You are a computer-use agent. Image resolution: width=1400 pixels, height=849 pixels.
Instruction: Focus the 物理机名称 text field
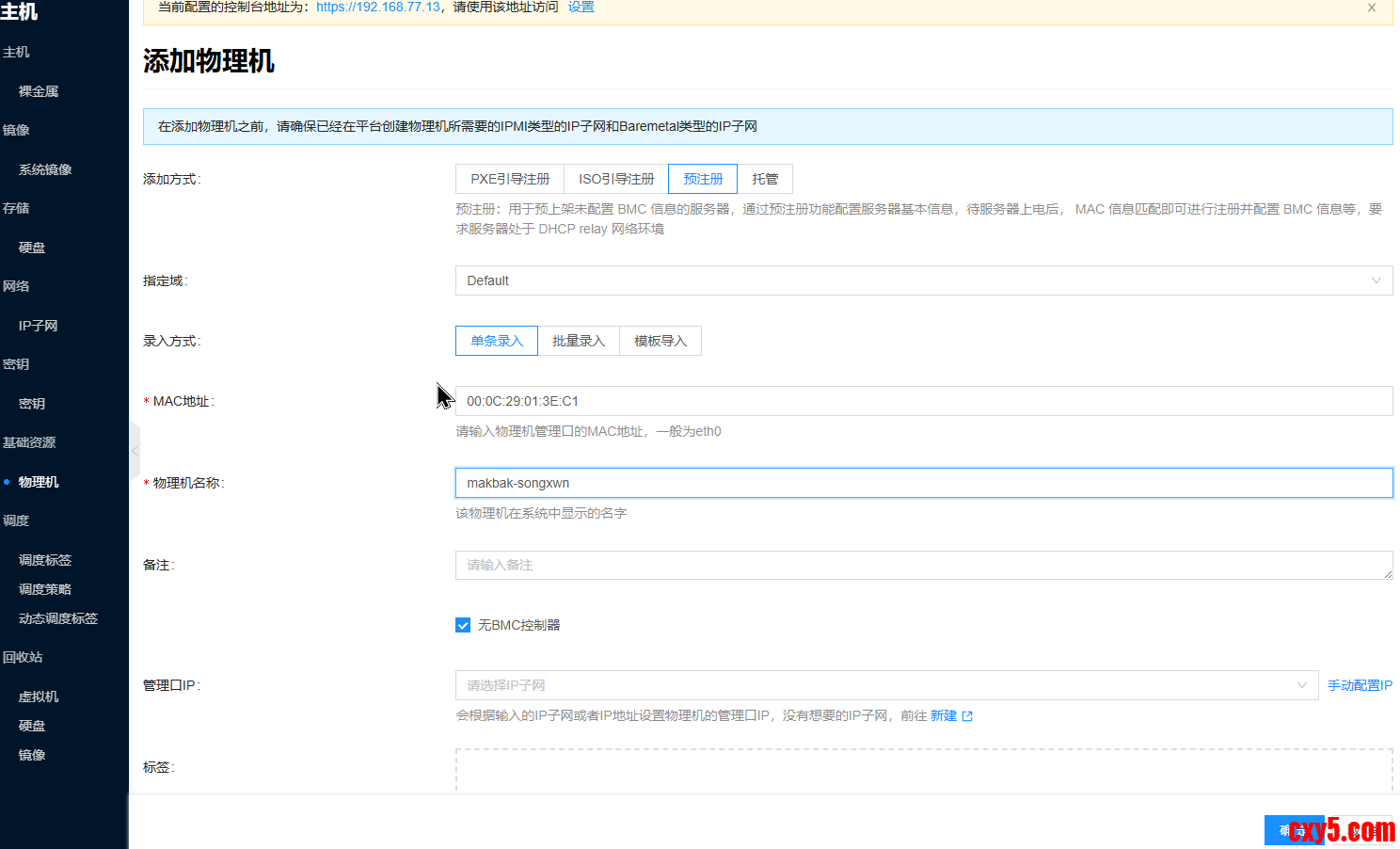pos(923,483)
